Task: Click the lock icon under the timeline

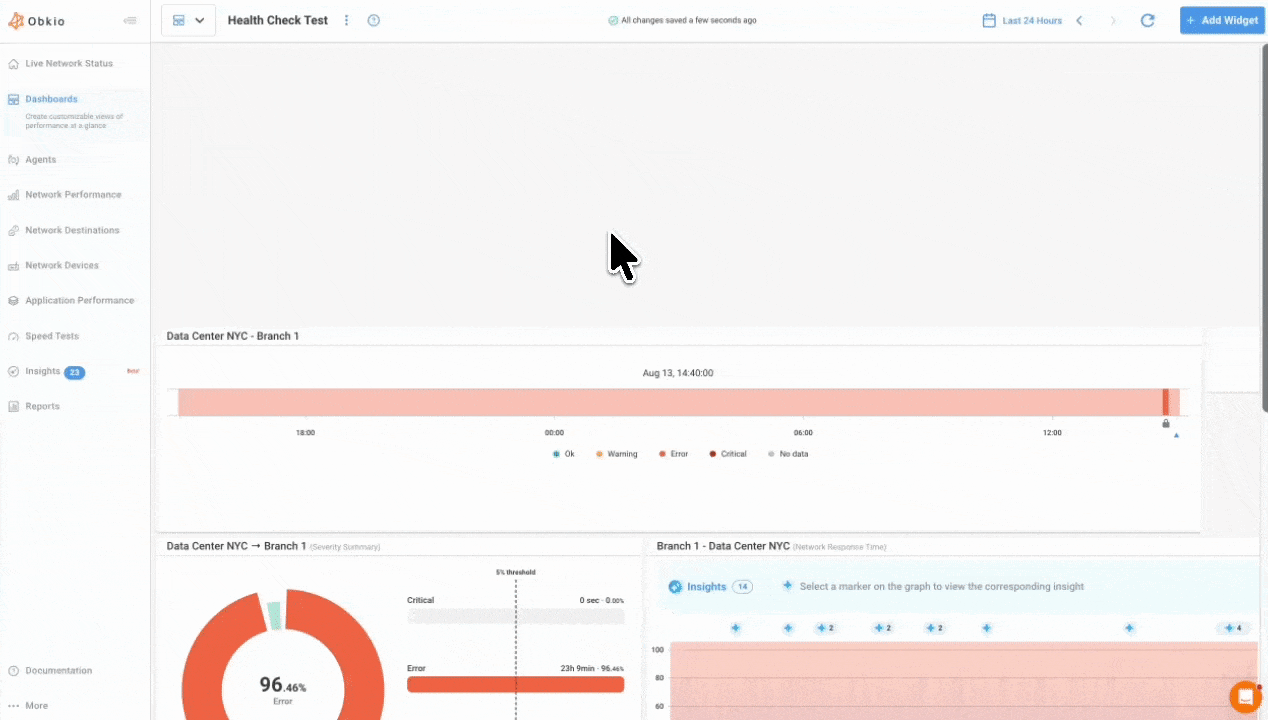Action: [1166, 424]
